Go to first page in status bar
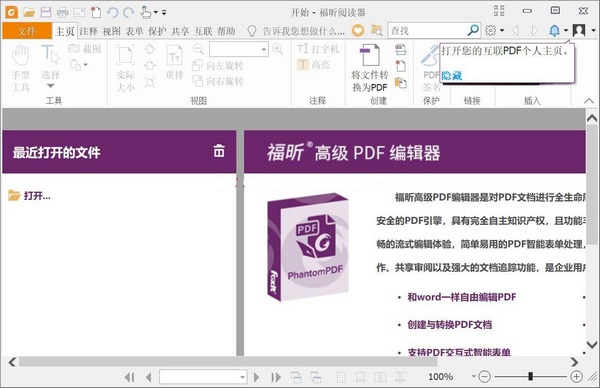This screenshot has width=600, height=388. [x=130, y=377]
